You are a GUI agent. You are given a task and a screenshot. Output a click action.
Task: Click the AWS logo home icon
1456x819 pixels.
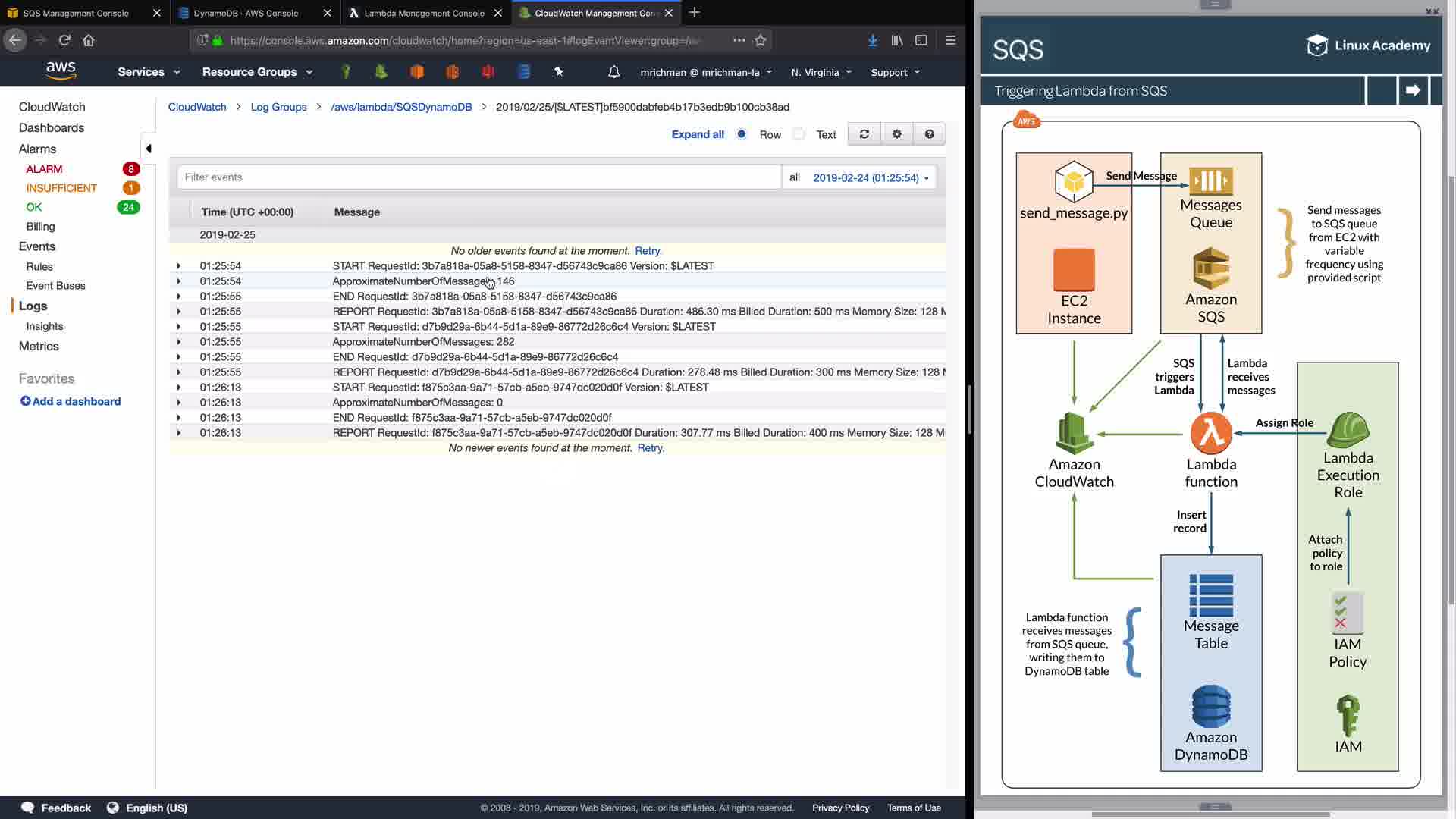[61, 71]
